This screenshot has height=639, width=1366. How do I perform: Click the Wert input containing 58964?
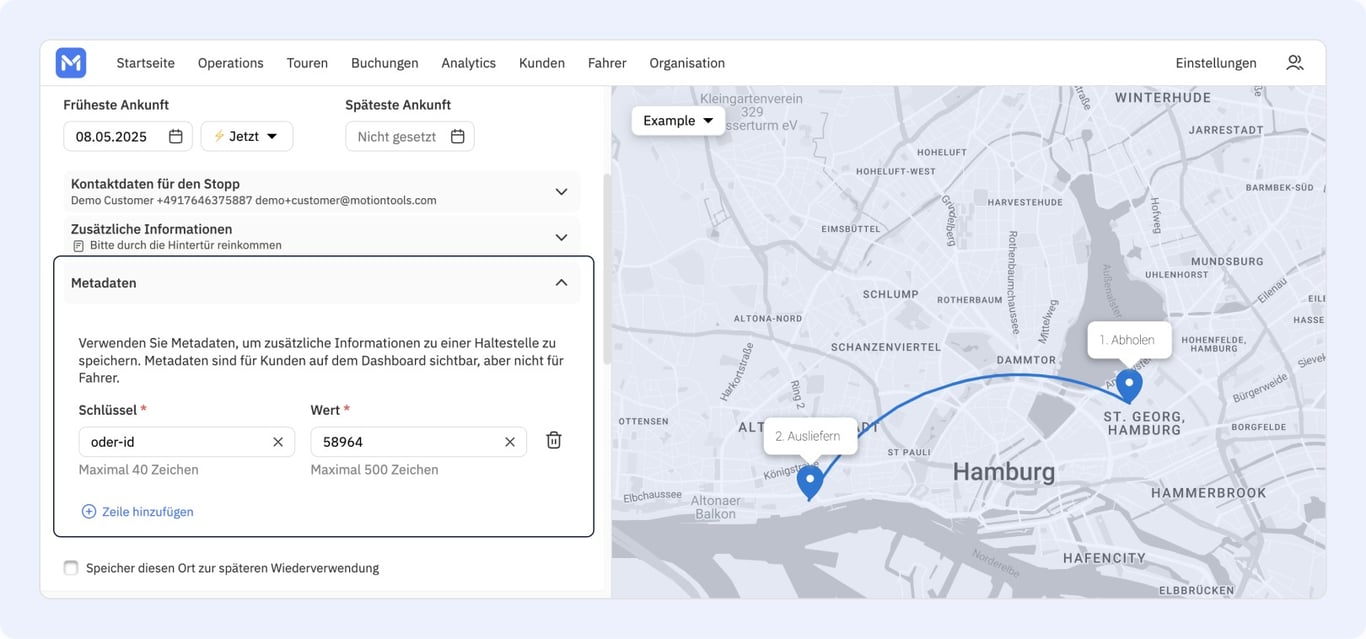pos(419,441)
